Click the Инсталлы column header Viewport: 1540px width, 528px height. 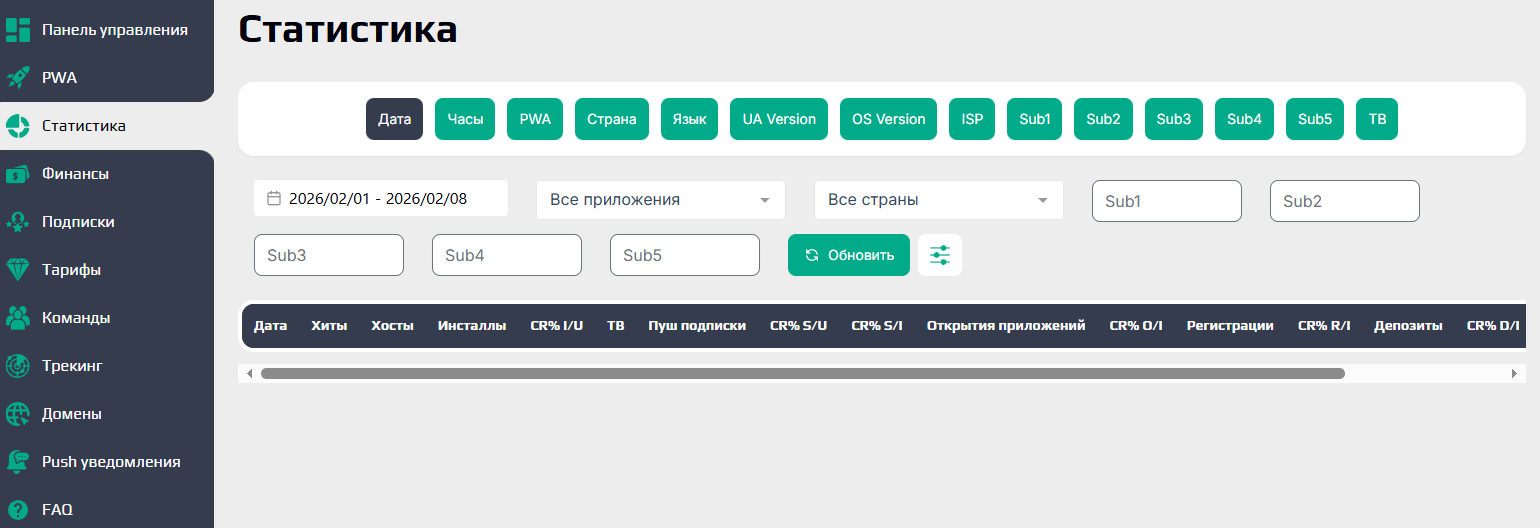[472, 326]
